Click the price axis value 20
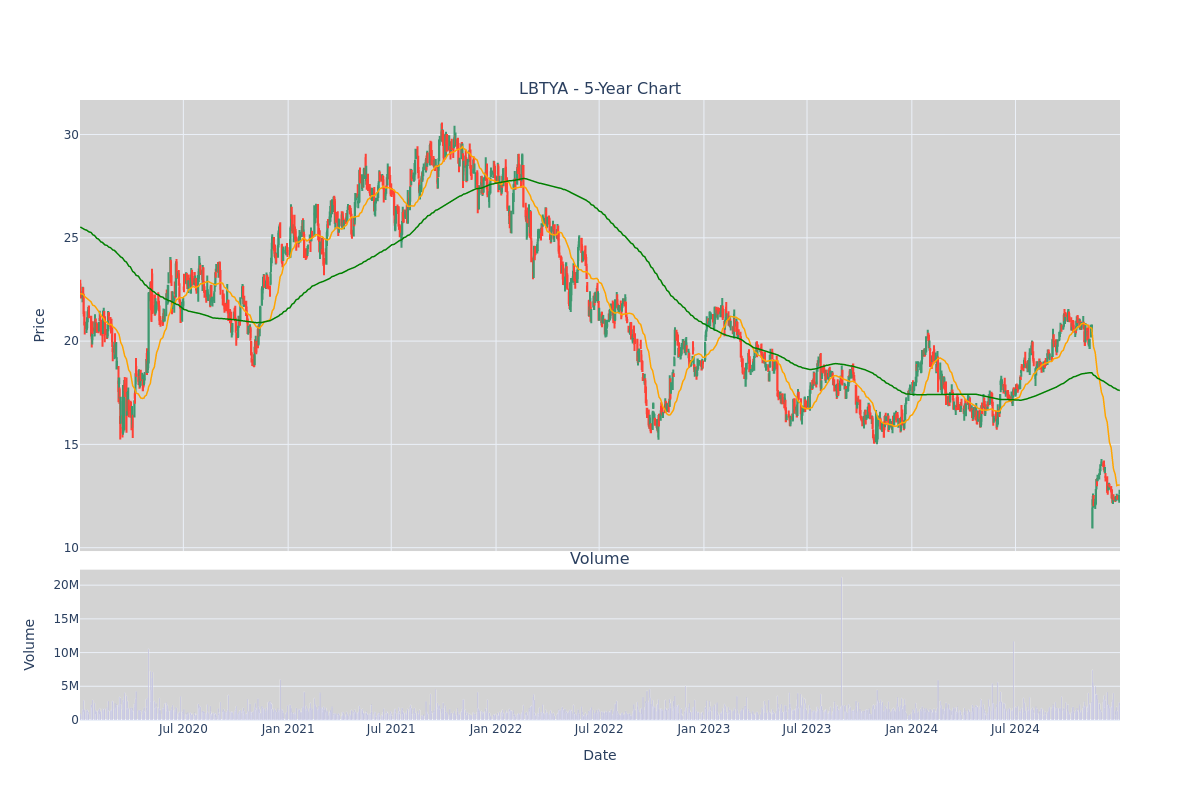Screen dimensions: 1200x800 [x=71, y=341]
